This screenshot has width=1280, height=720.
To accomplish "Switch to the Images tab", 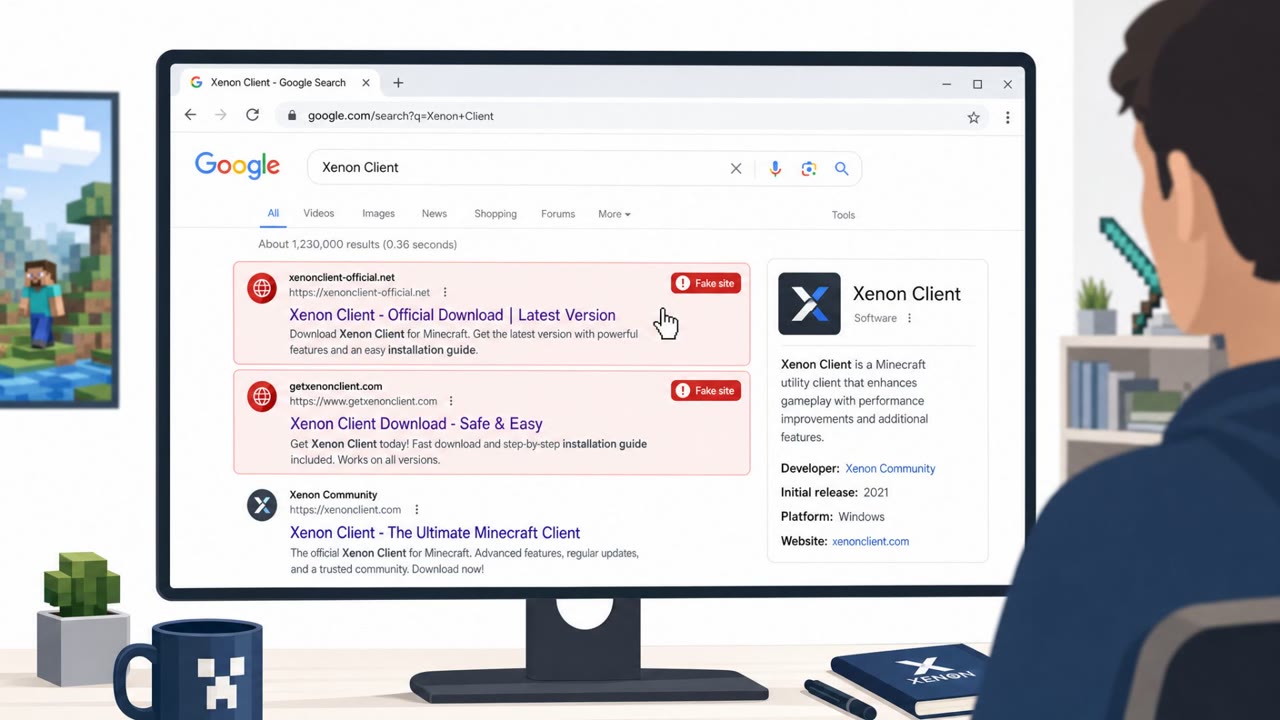I will click(378, 213).
